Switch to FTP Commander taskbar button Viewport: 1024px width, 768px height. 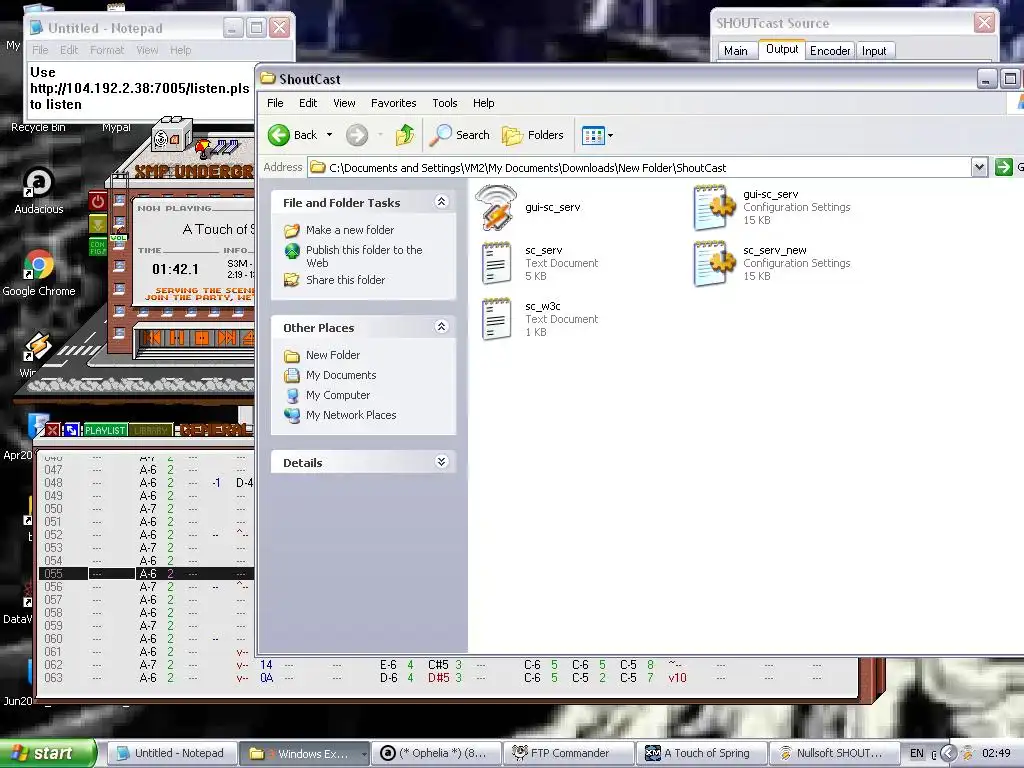pyautogui.click(x=569, y=753)
